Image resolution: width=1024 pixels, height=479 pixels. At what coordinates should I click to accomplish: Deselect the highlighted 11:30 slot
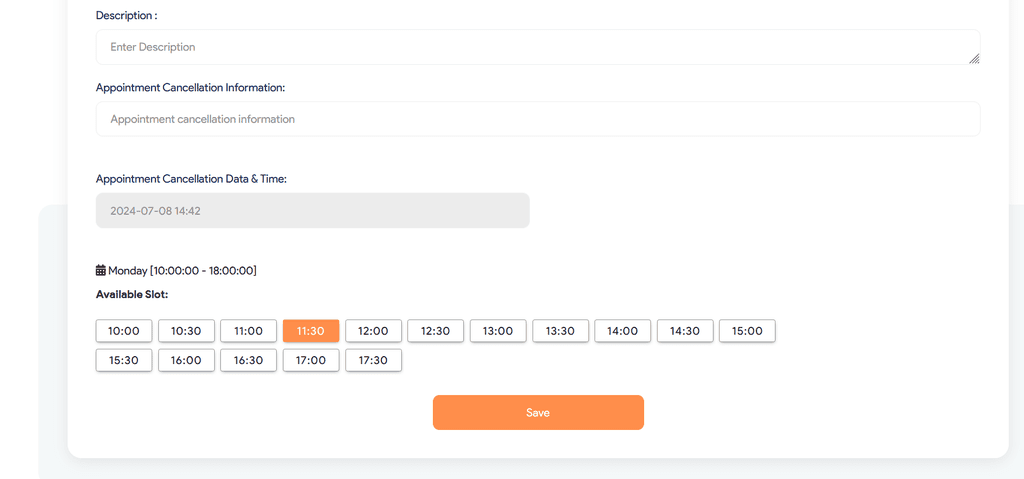(311, 331)
